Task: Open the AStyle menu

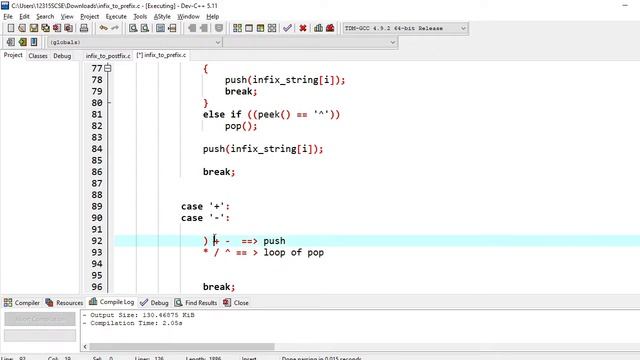Action: (x=162, y=16)
